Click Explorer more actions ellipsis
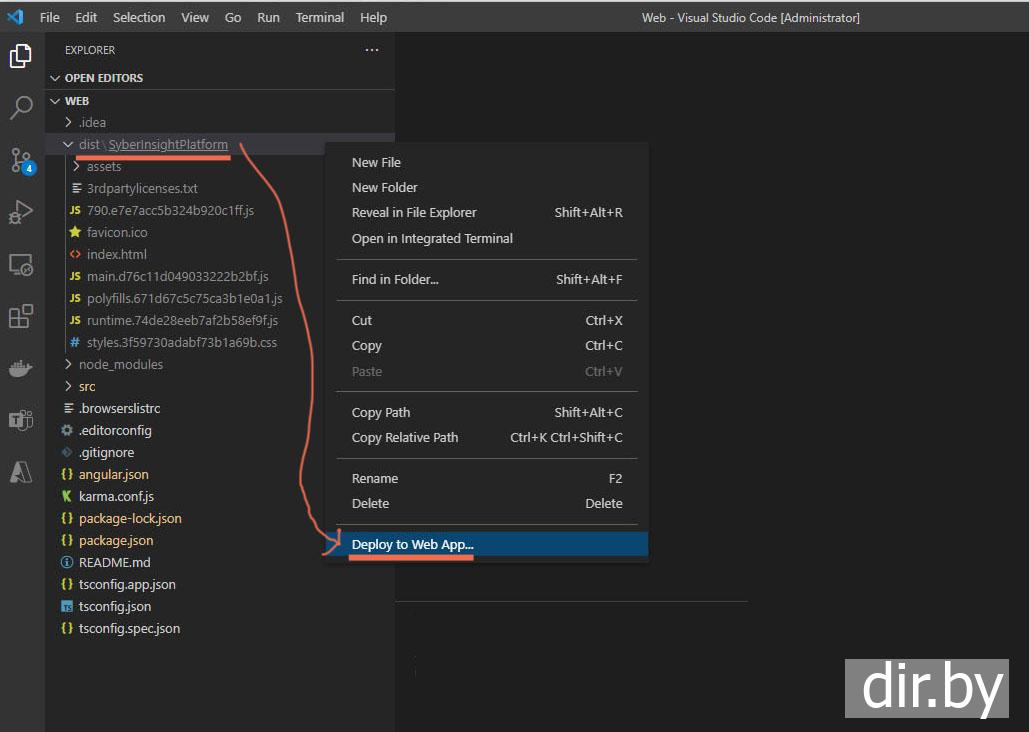This screenshot has width=1029, height=732. point(372,50)
